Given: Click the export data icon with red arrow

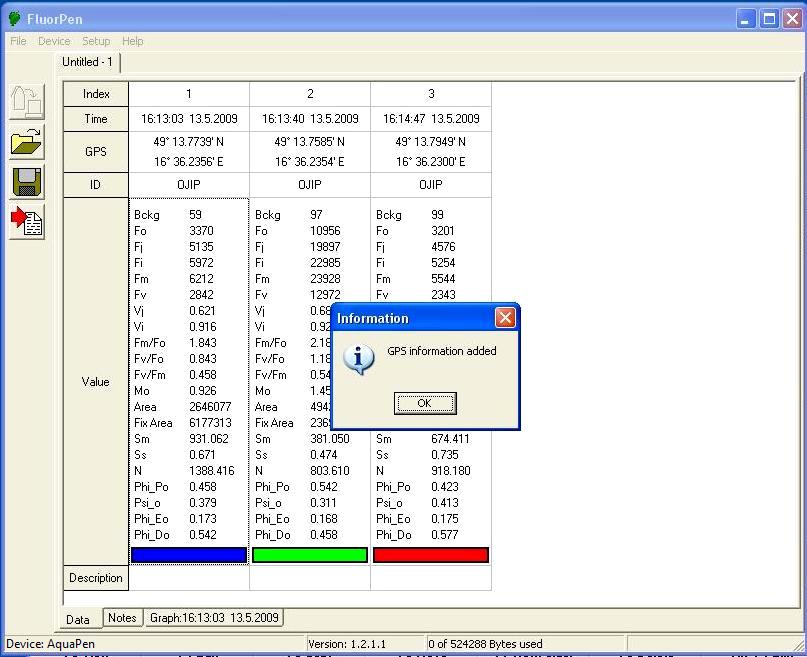Looking at the screenshot, I should click(27, 222).
